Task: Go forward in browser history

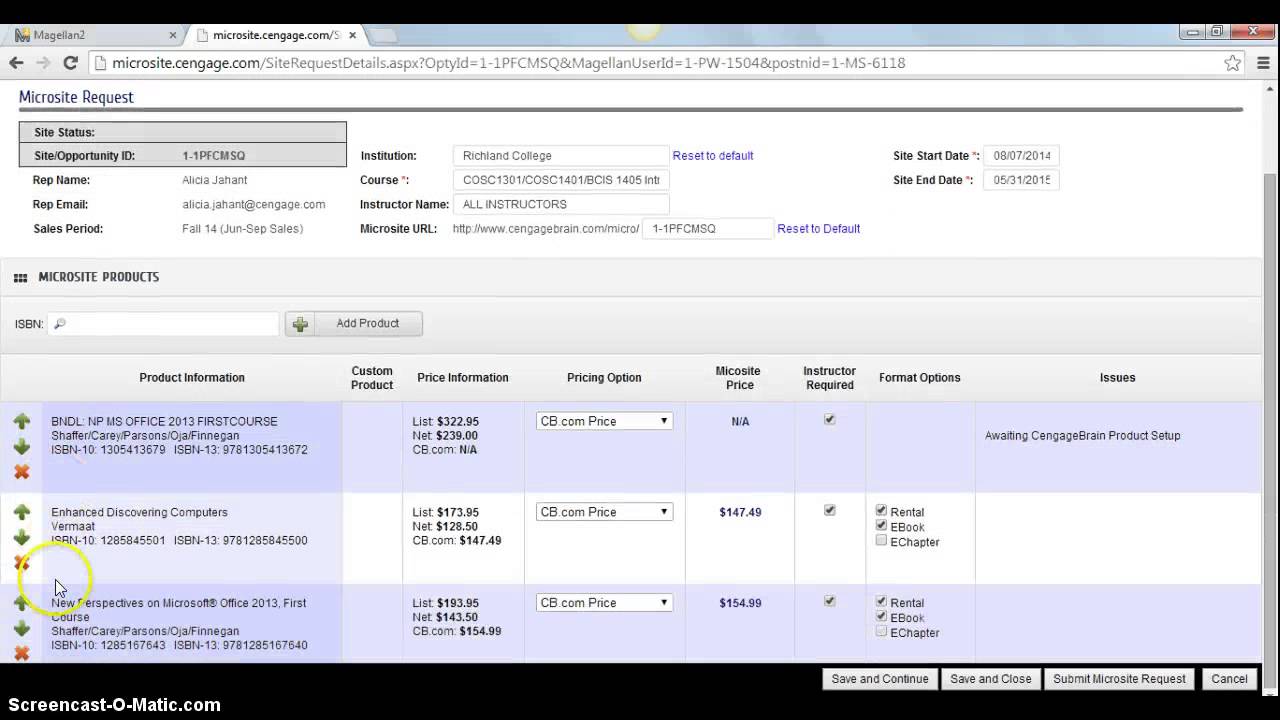Action: (x=43, y=63)
